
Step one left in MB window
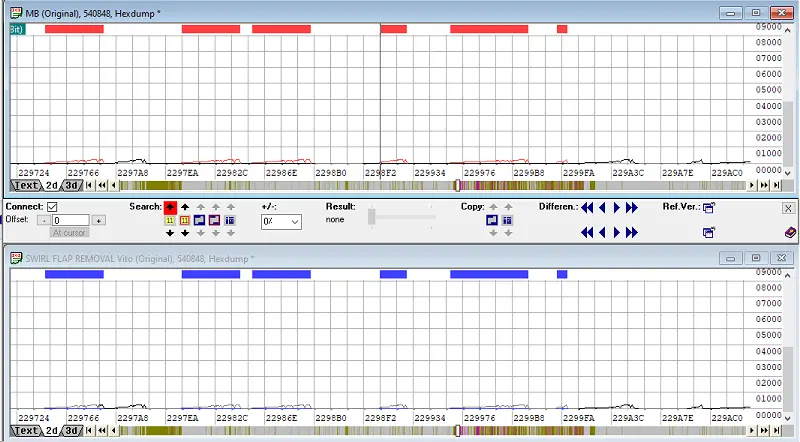(x=113, y=185)
